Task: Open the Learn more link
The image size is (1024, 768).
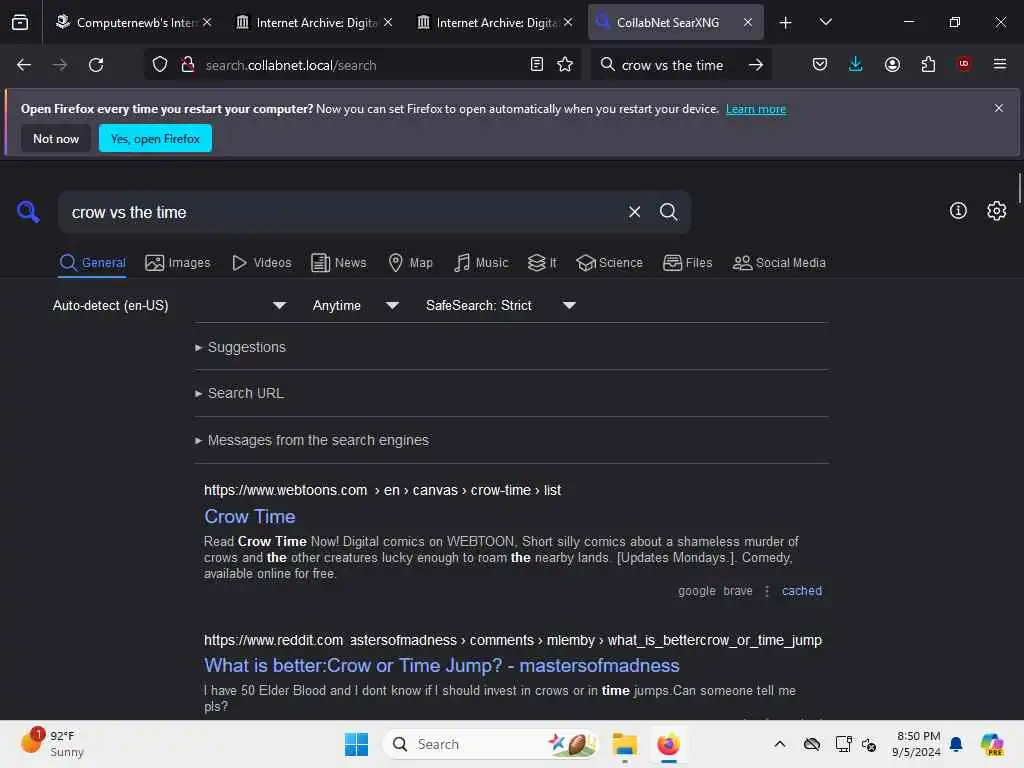Action: point(756,109)
